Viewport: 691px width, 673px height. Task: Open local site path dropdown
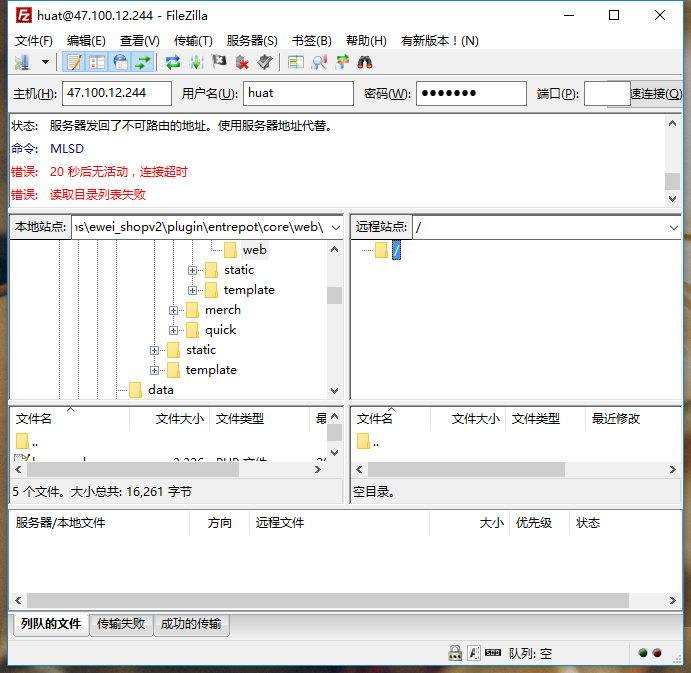(x=336, y=227)
